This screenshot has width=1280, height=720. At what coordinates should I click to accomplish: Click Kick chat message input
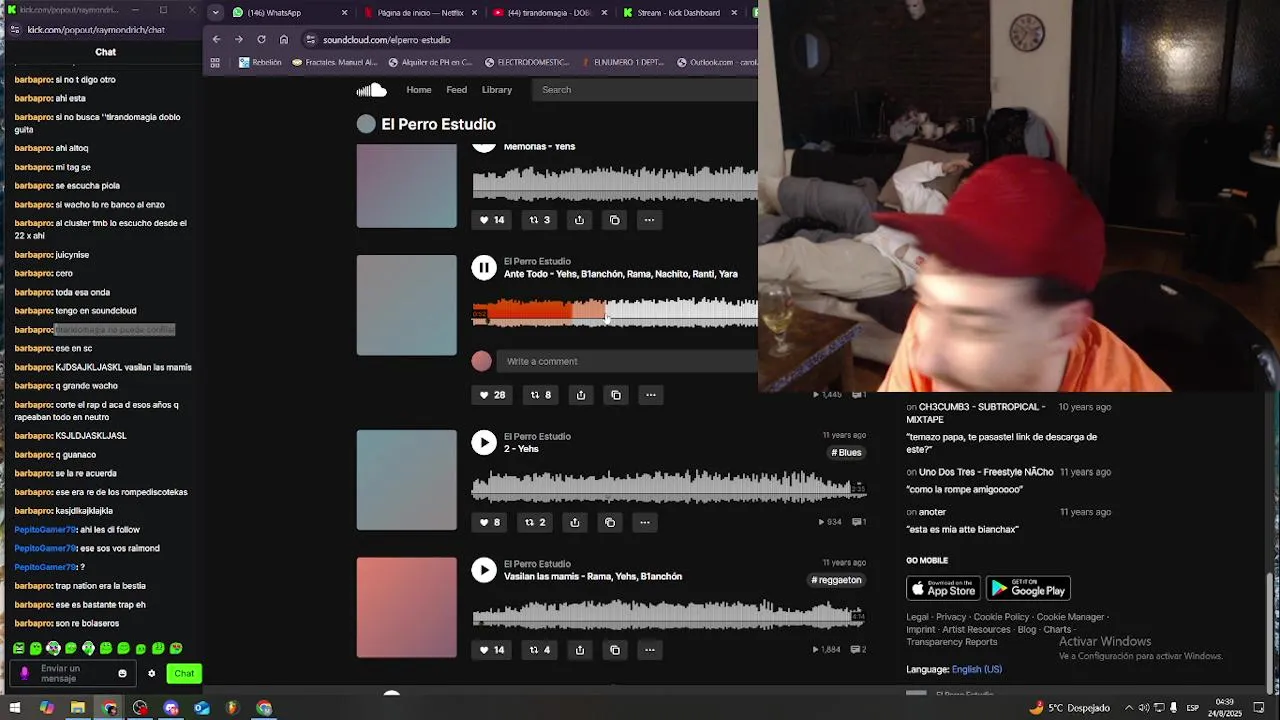[72, 674]
